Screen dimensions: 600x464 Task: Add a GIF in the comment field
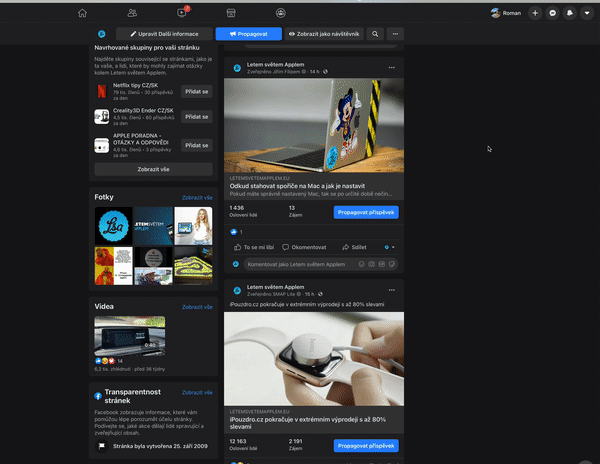point(382,264)
